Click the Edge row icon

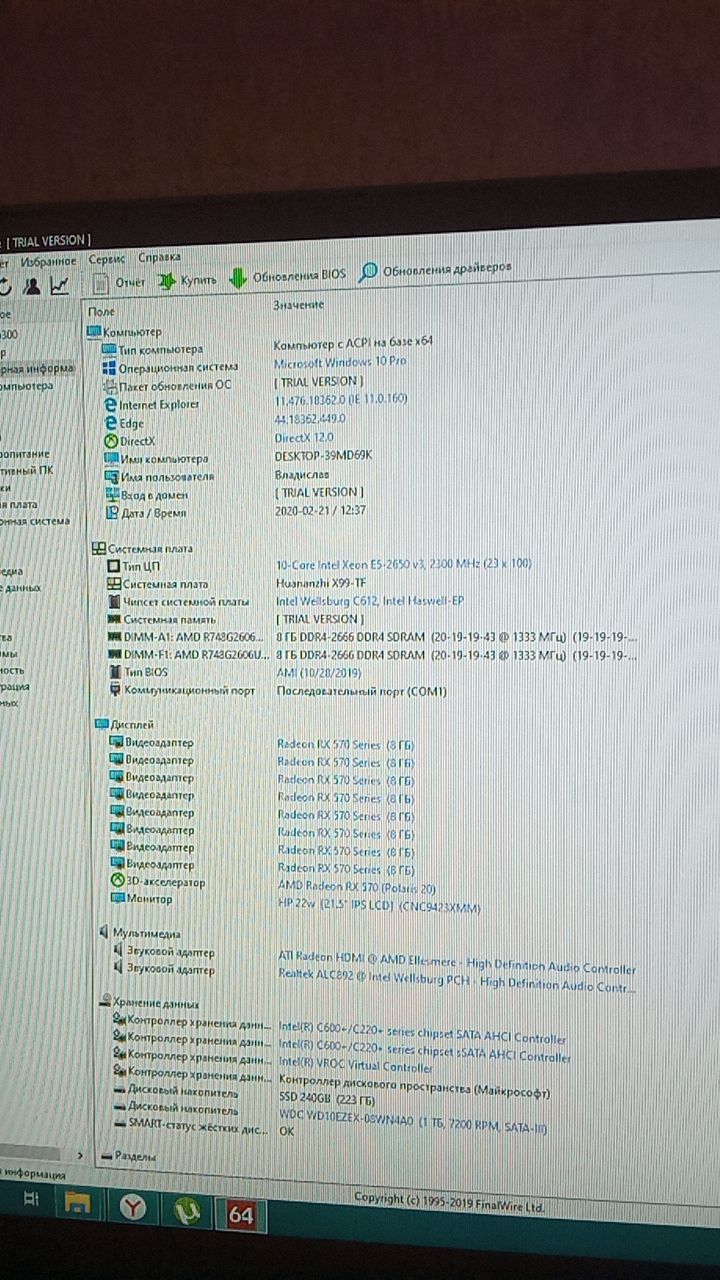point(110,423)
